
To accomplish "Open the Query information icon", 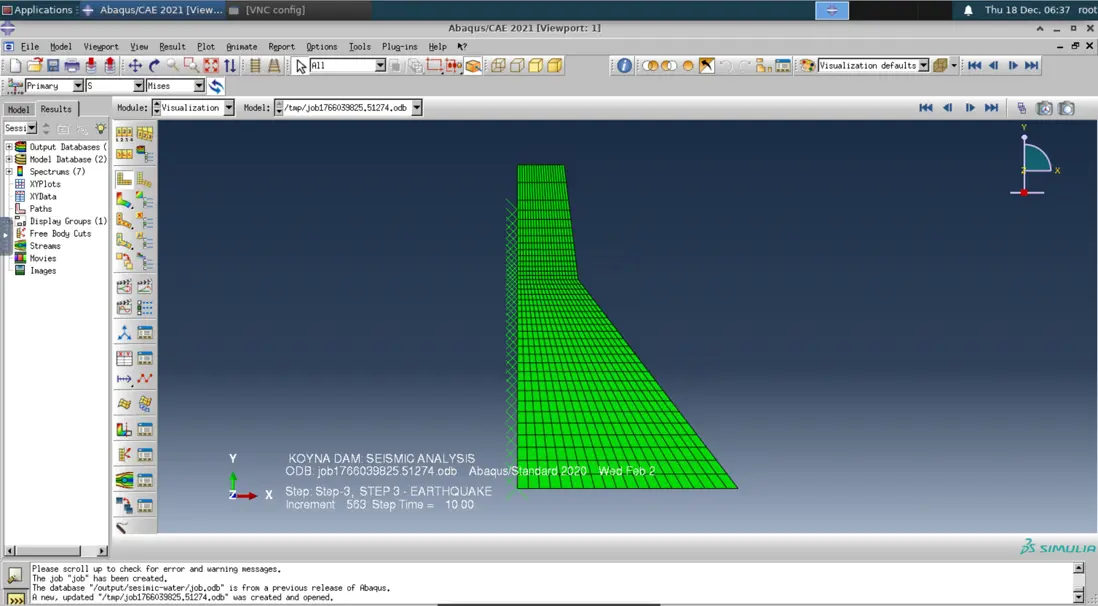I will coord(624,66).
